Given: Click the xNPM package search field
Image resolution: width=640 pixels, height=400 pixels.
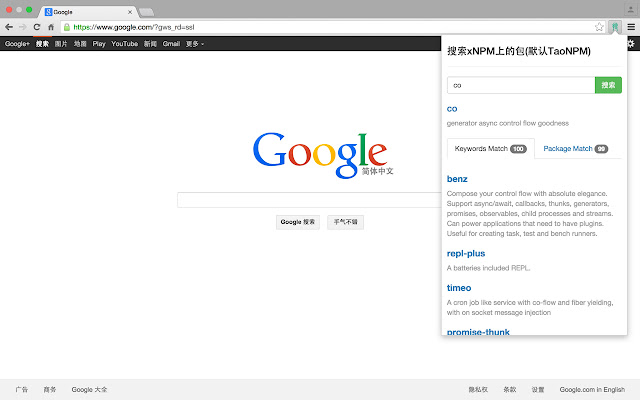Looking at the screenshot, I should 521,85.
